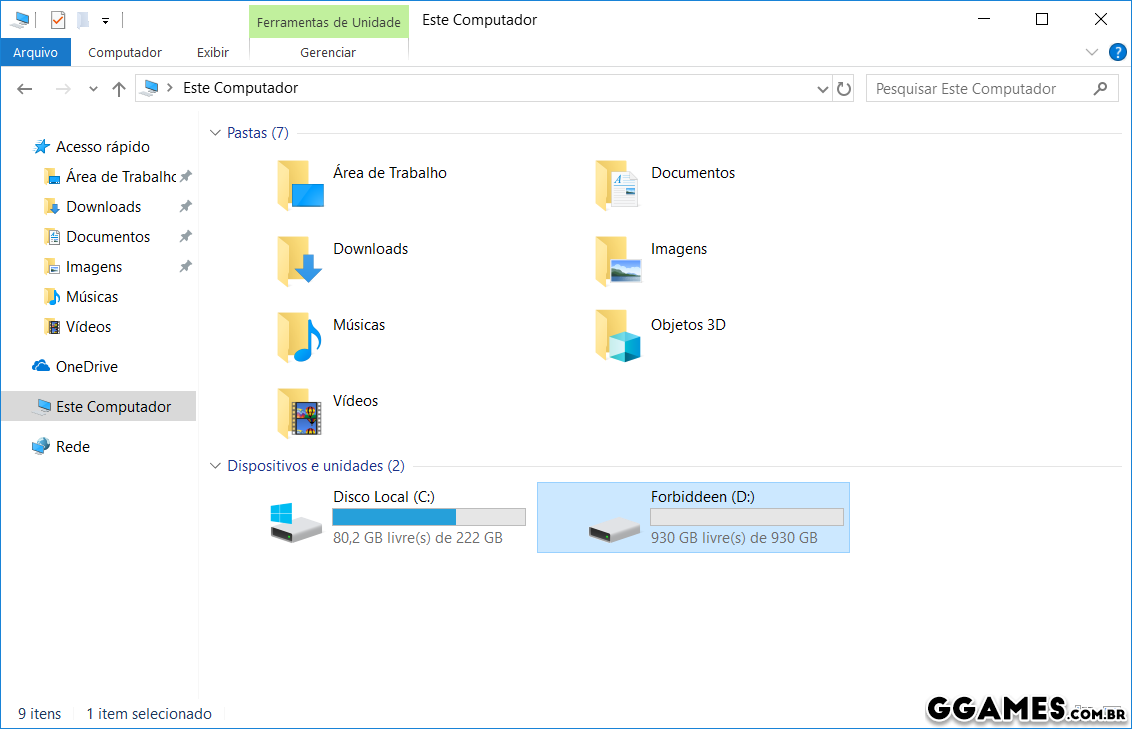The image size is (1132, 729).
Task: Select OneDrive in the navigation pane
Action: 86,367
